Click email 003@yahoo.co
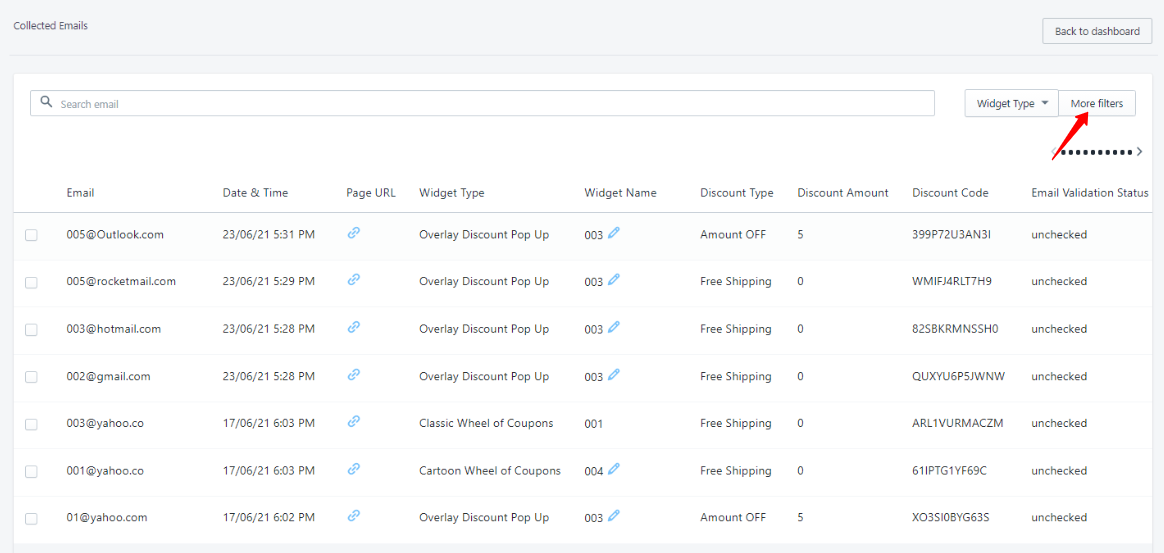 tap(105, 423)
